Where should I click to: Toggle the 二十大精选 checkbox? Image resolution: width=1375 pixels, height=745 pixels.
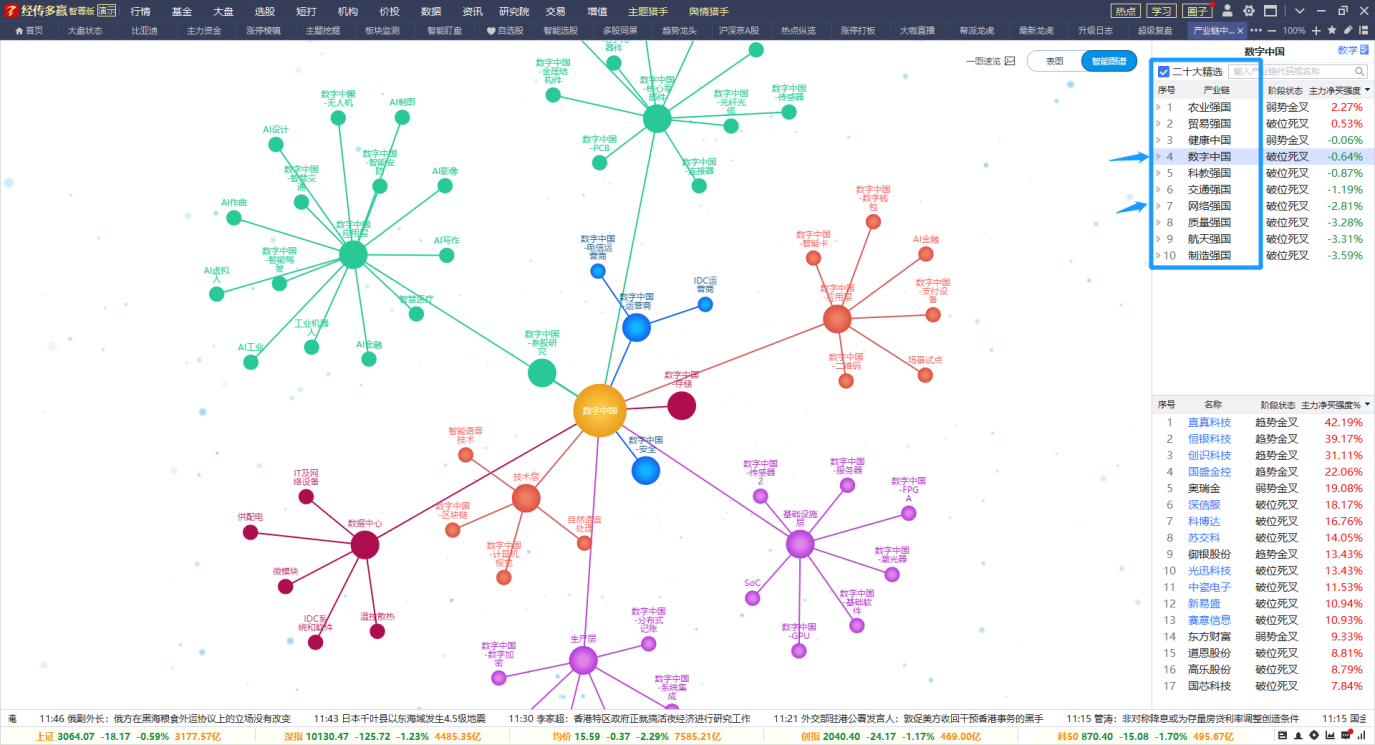1164,72
